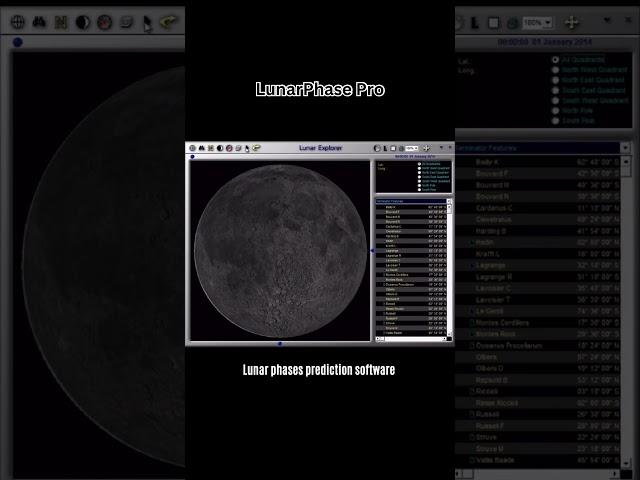Image resolution: width=640 pixels, height=480 pixels.
Task: Select North East Quadrant radio in background view
Action: [555, 80]
